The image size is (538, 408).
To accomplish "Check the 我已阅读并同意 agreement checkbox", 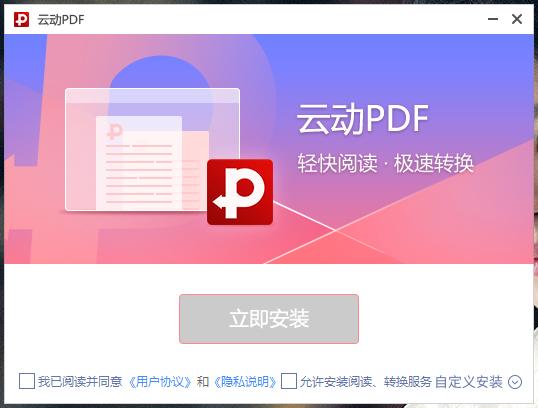I will coord(27,381).
